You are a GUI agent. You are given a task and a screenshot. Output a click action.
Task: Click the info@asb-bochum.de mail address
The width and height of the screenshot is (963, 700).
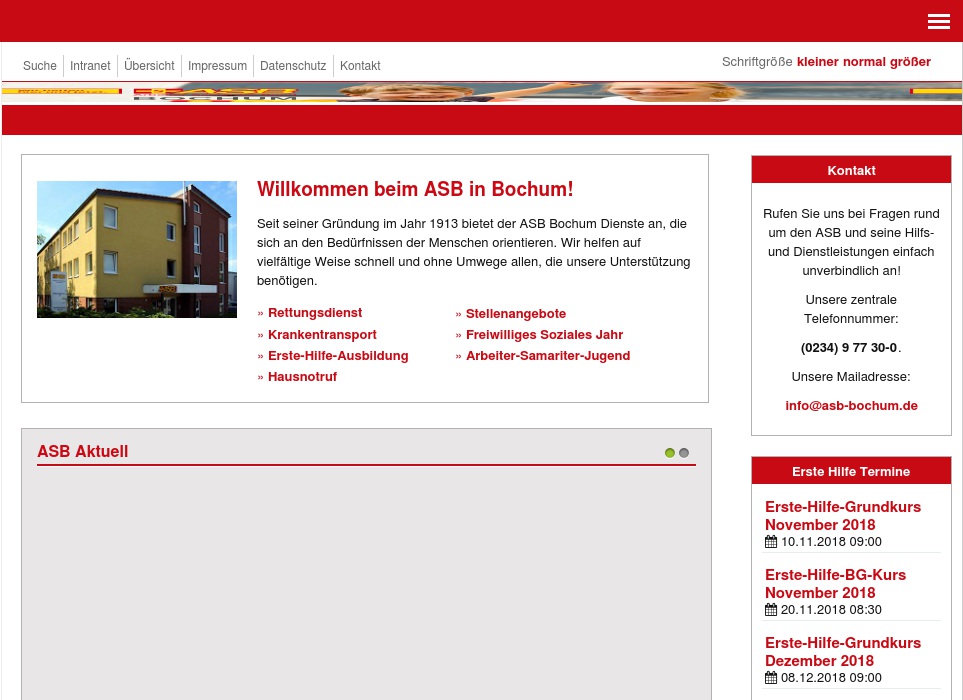click(851, 406)
